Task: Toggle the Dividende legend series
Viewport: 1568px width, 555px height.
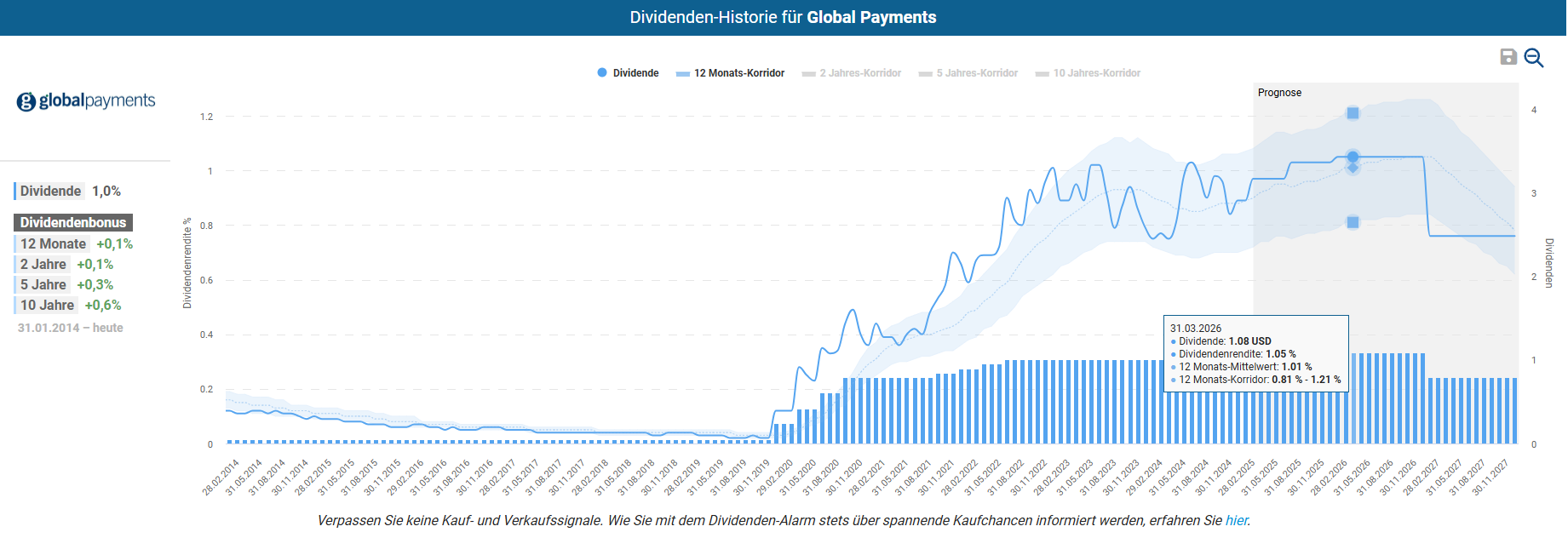Action: tap(629, 73)
